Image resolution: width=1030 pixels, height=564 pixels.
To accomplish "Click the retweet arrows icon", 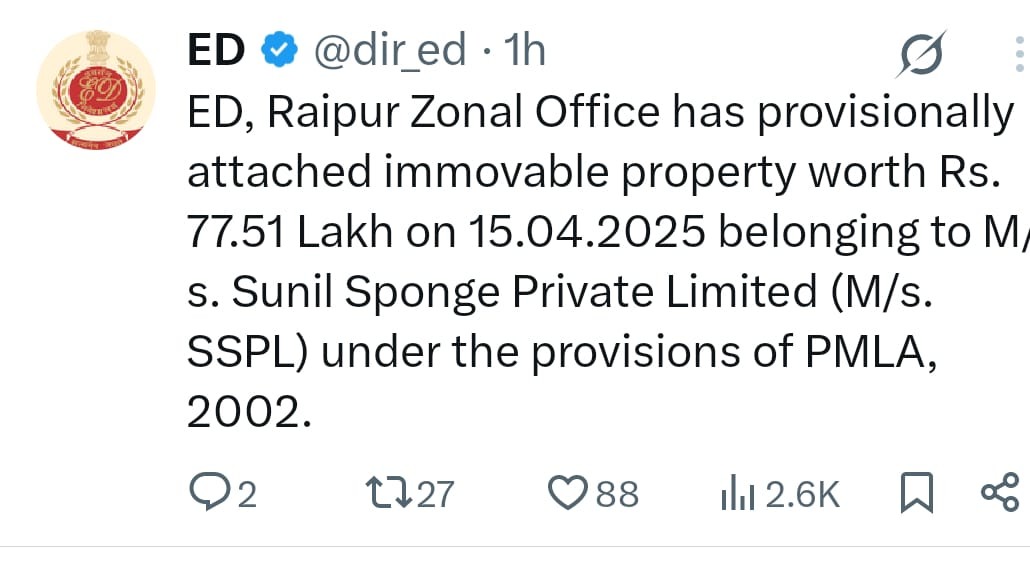I will (x=389, y=494).
